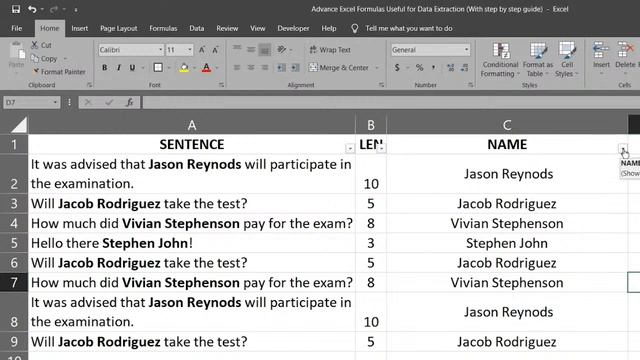
Task: Click the Name Box showing D7
Action: pyautogui.click(x=31, y=102)
